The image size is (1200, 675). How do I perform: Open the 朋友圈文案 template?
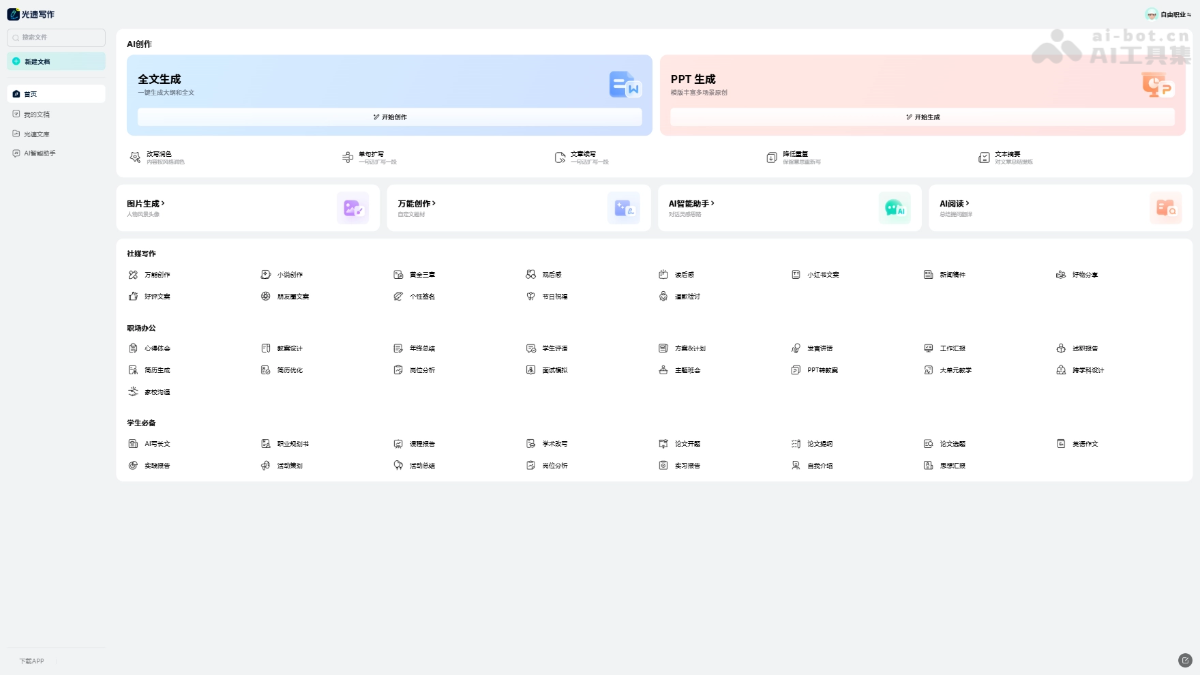click(x=285, y=296)
